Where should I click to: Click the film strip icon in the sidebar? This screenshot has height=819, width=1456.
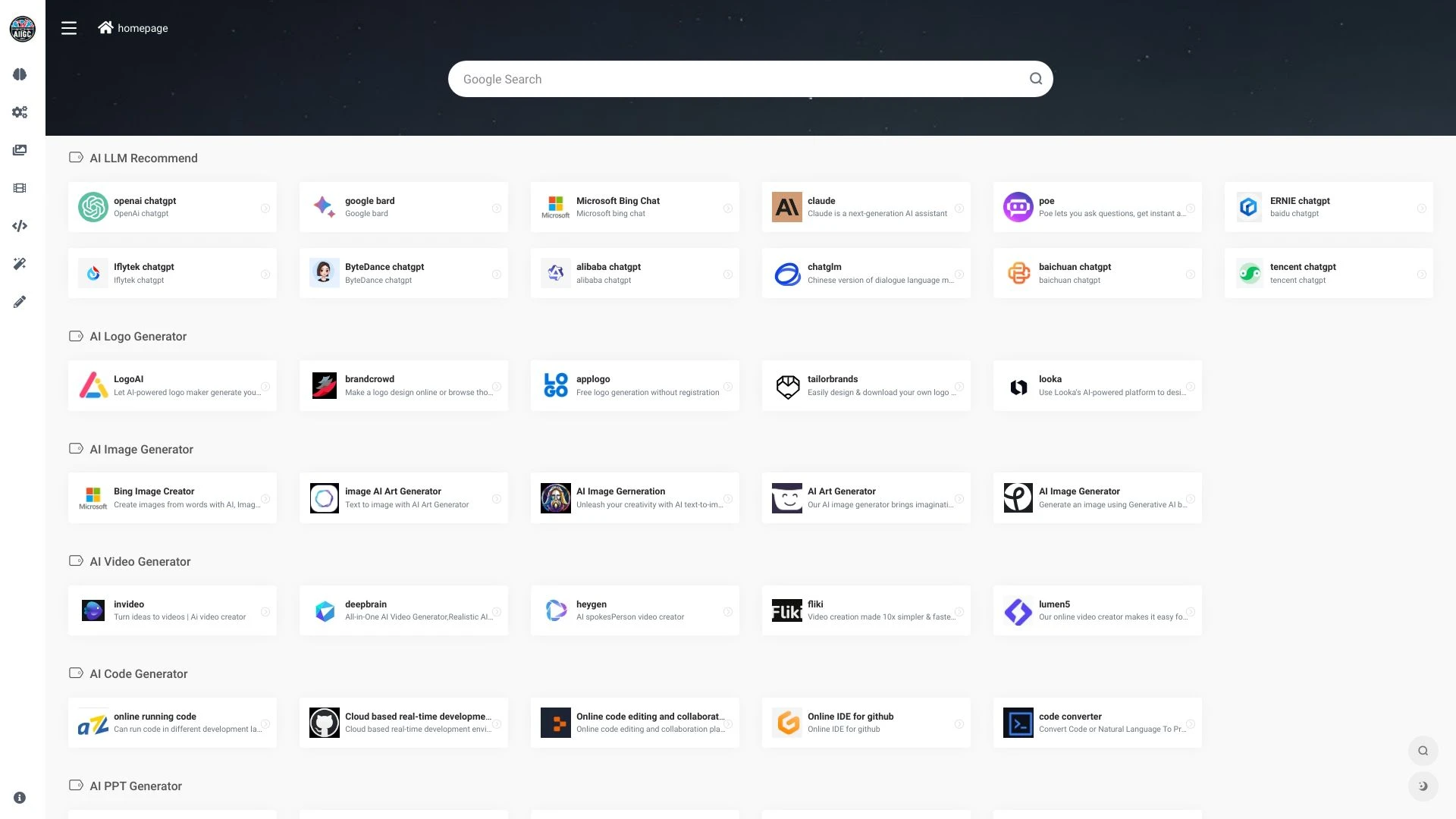20,187
